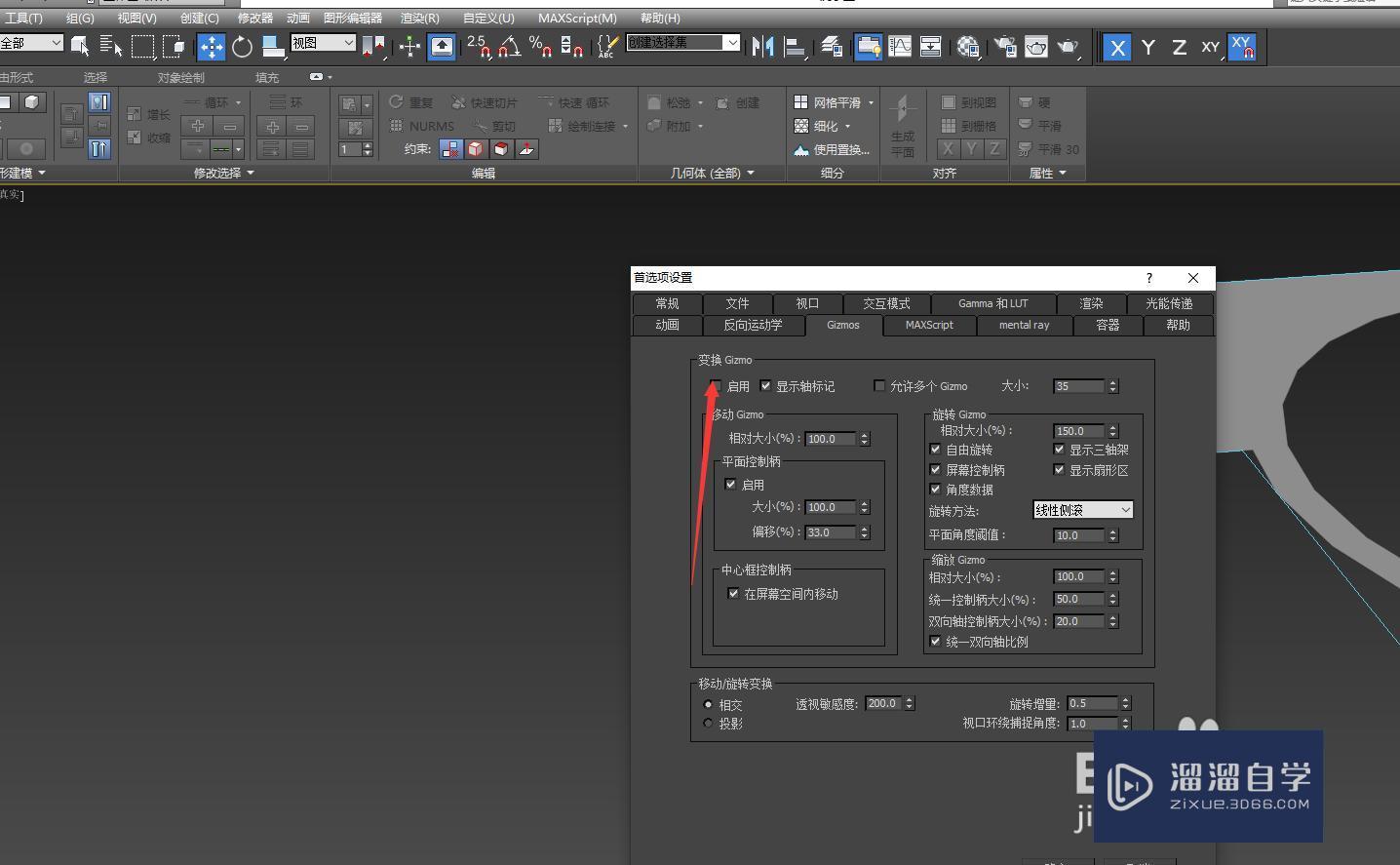Open the 渲染(R) menu
1400x865 pixels.
click(x=419, y=19)
